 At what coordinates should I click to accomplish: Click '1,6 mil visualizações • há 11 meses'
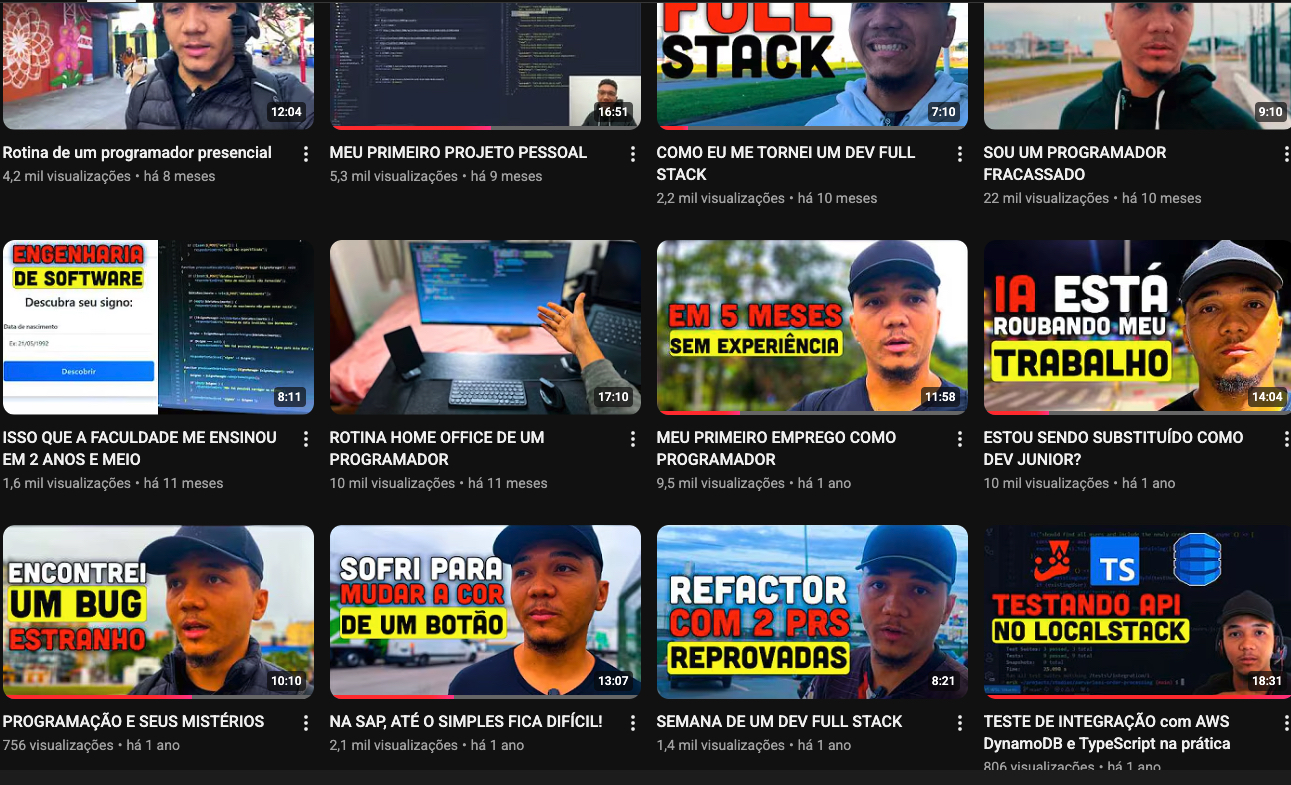113,483
